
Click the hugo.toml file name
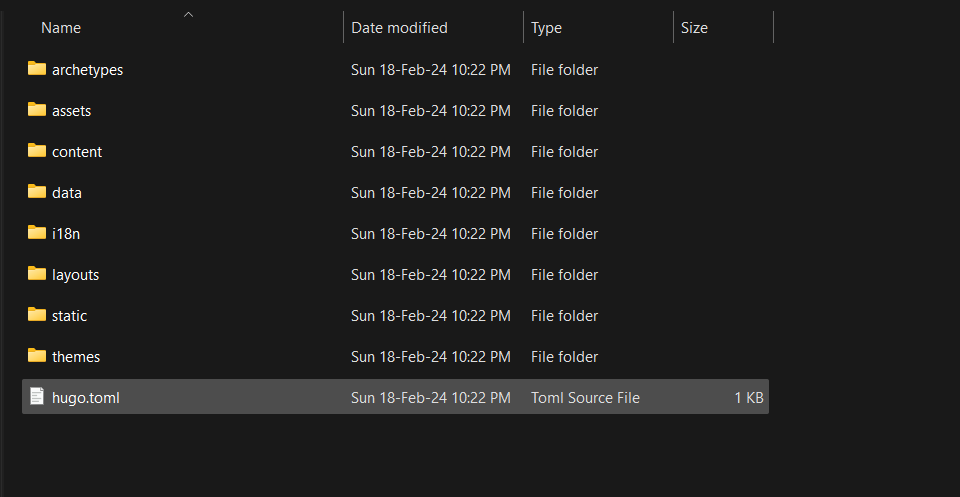pyautogui.click(x=86, y=398)
